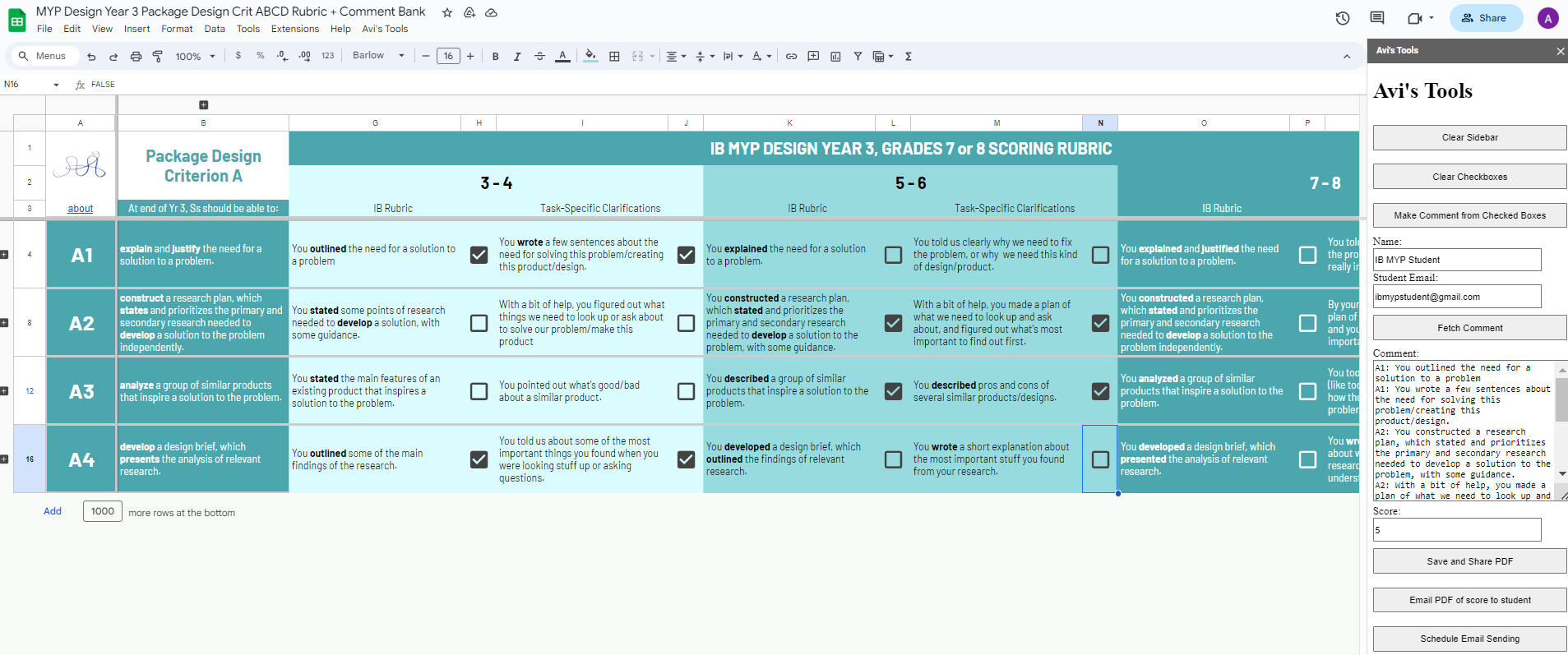Uncheck A3 'You described pros and cons' checkbox
This screenshot has height=655, width=1568.
tap(1100, 391)
